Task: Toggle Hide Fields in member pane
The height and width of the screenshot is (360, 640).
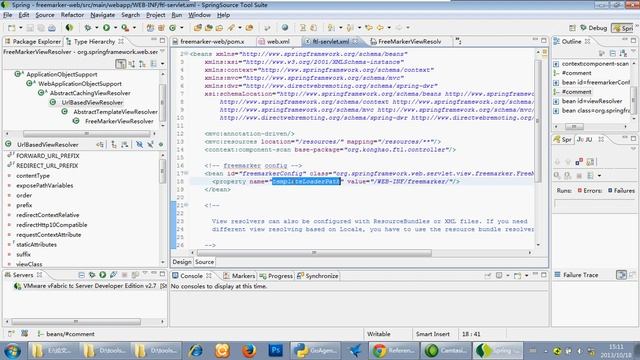Action: coord(139,144)
